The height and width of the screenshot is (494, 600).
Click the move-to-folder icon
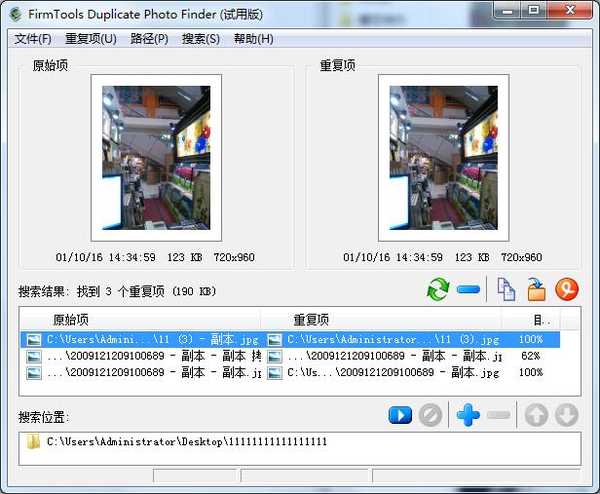[536, 290]
